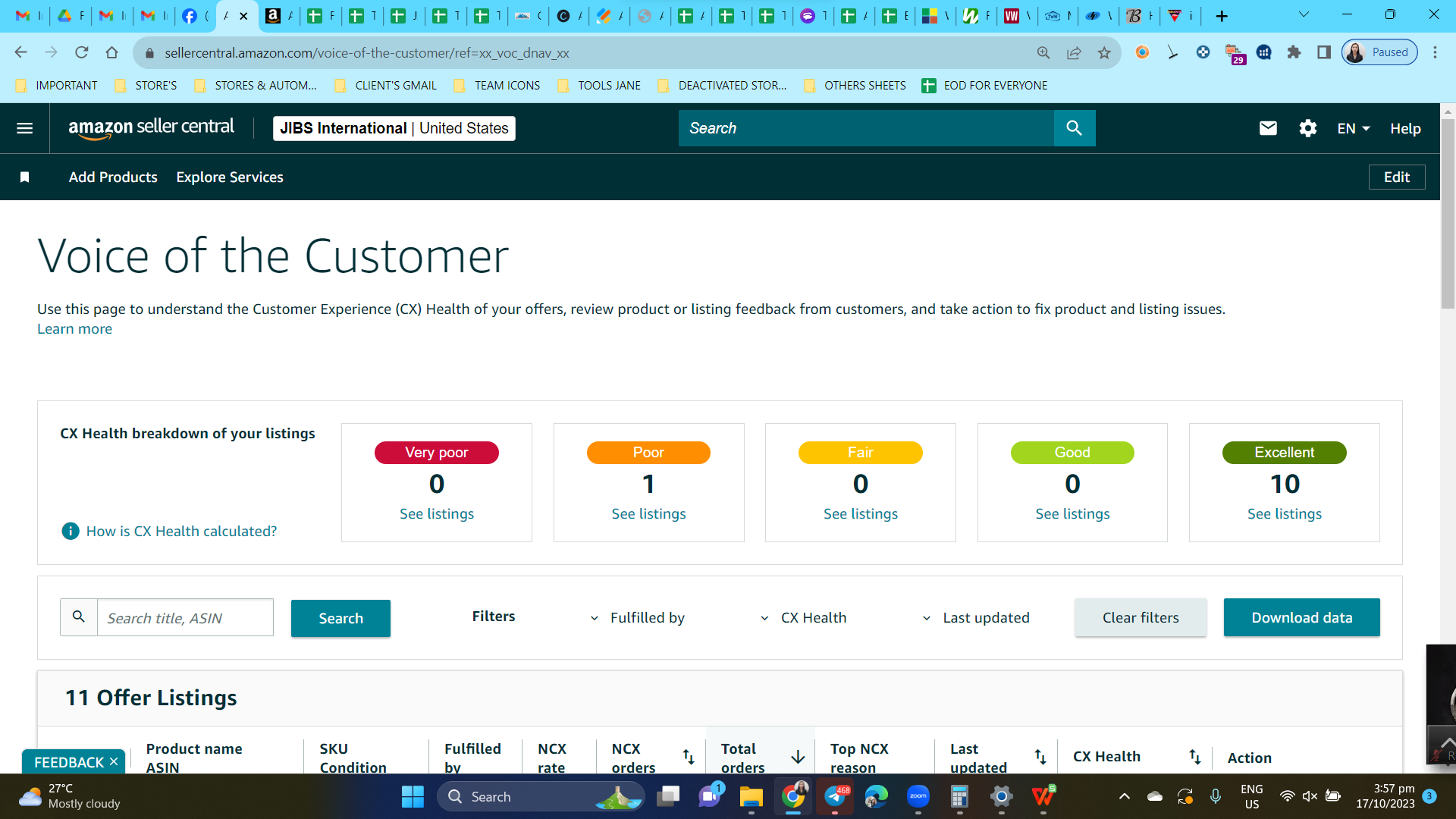
Task: Reload the page with browser refresh icon
Action: pyautogui.click(x=81, y=52)
